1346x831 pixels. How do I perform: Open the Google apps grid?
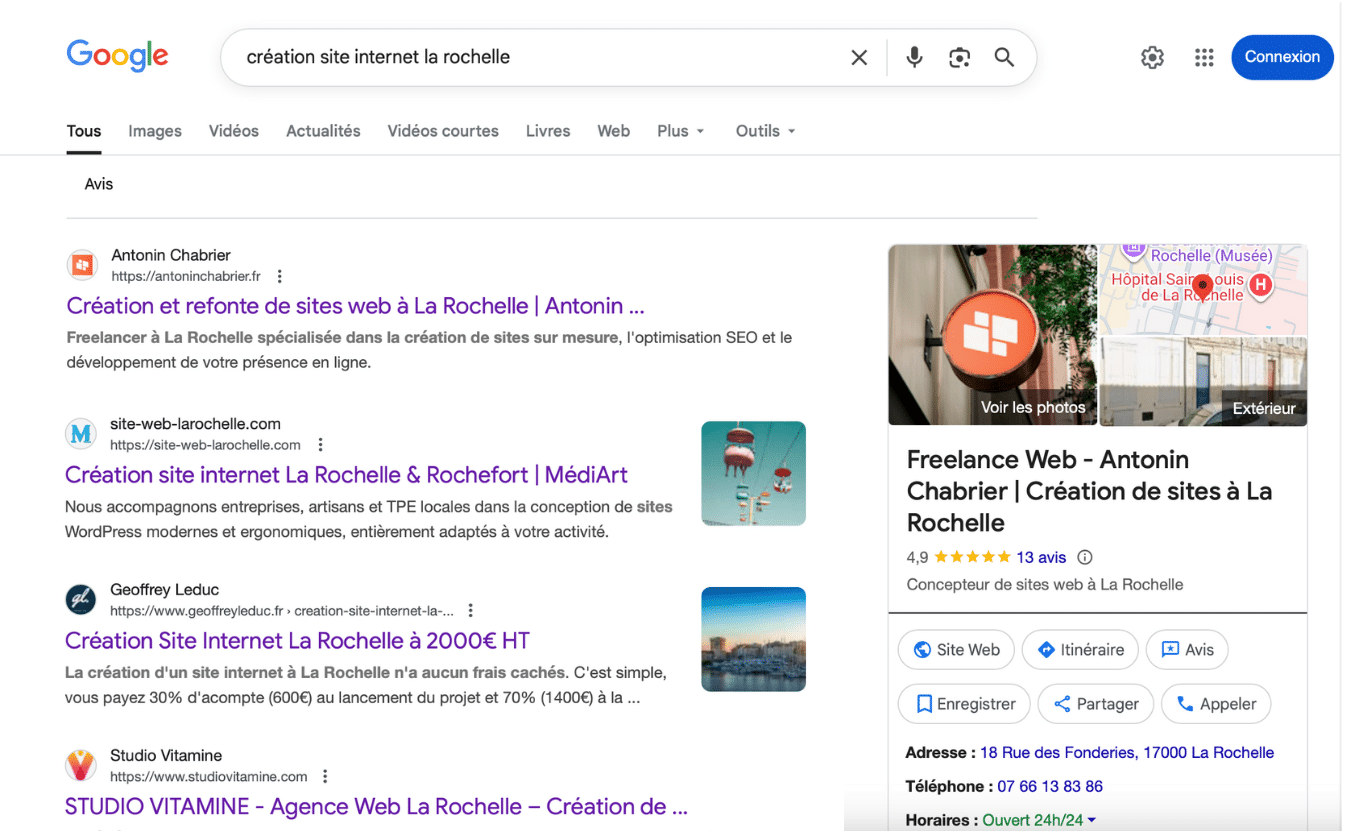pos(1204,57)
